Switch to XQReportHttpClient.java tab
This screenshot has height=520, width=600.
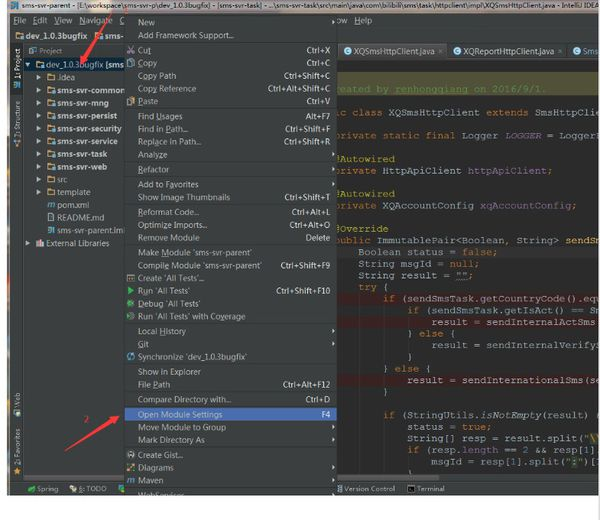[x=507, y=51]
